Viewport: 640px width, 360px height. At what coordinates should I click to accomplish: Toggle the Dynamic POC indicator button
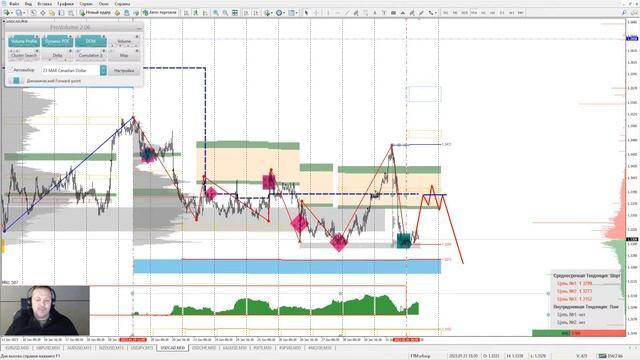pos(58,41)
